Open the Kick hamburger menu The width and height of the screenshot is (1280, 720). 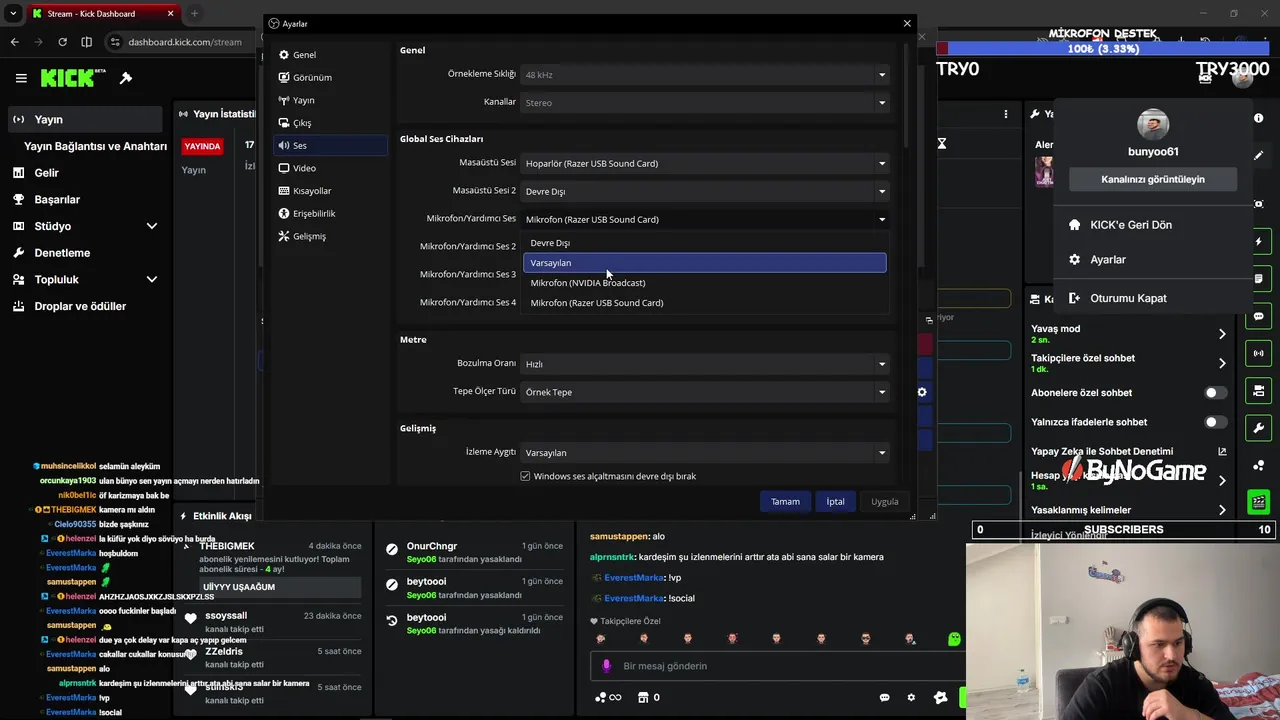(21, 78)
